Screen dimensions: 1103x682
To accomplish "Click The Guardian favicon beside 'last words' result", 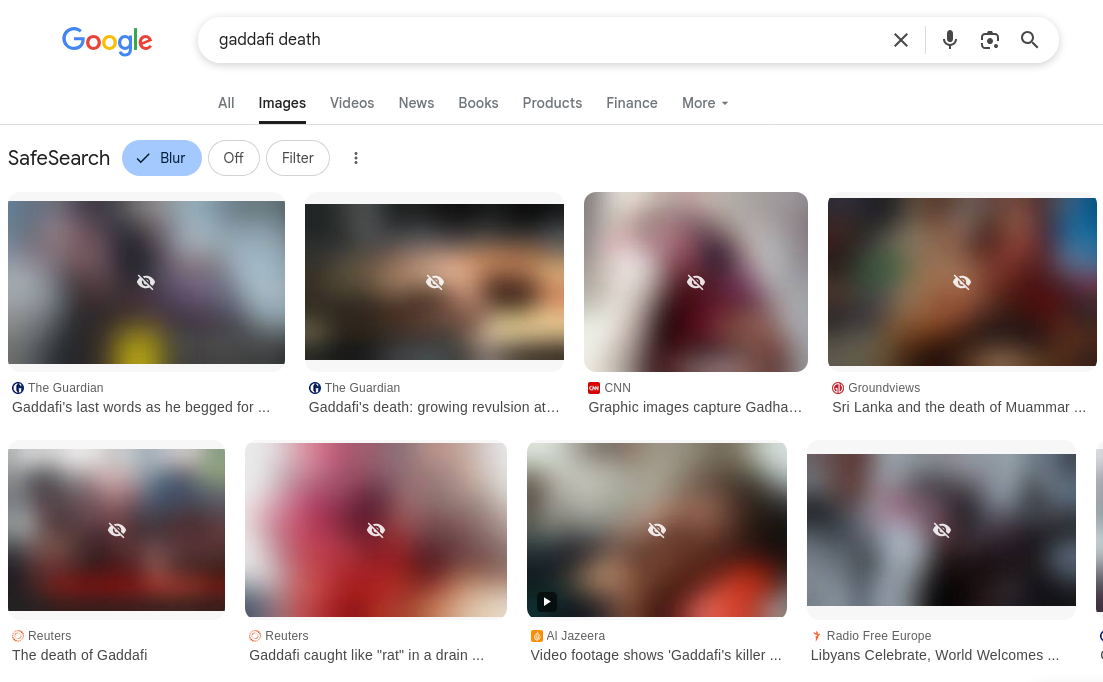I will [18, 388].
